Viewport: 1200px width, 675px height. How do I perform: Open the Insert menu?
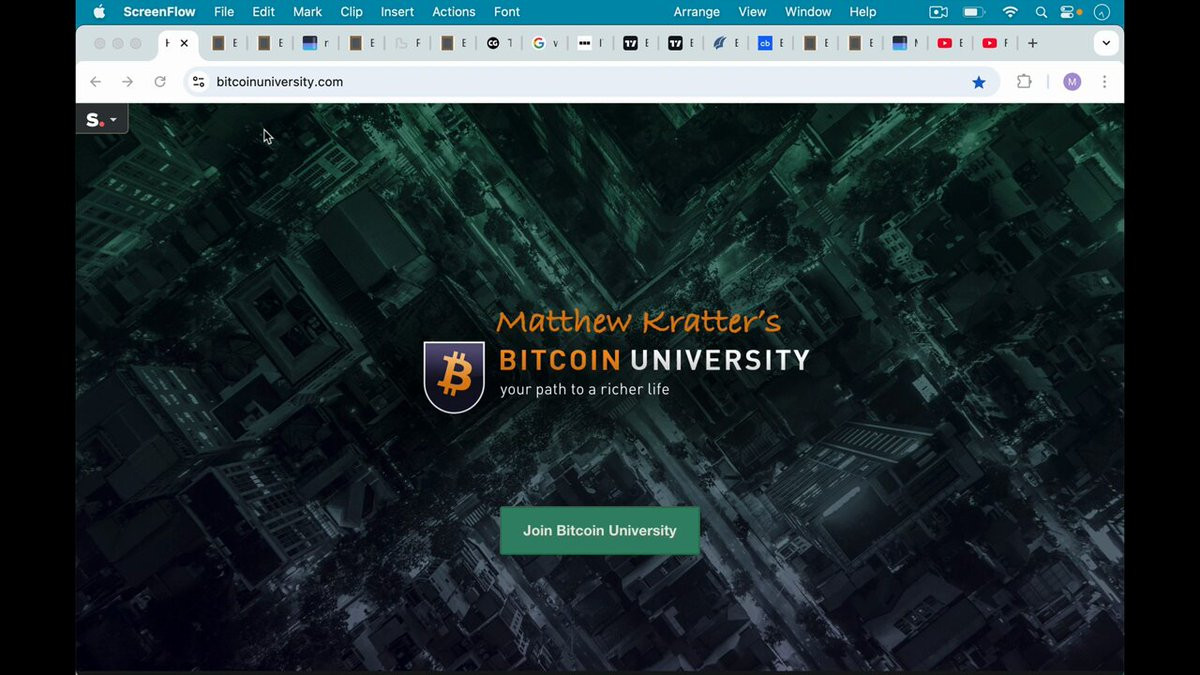coord(397,12)
